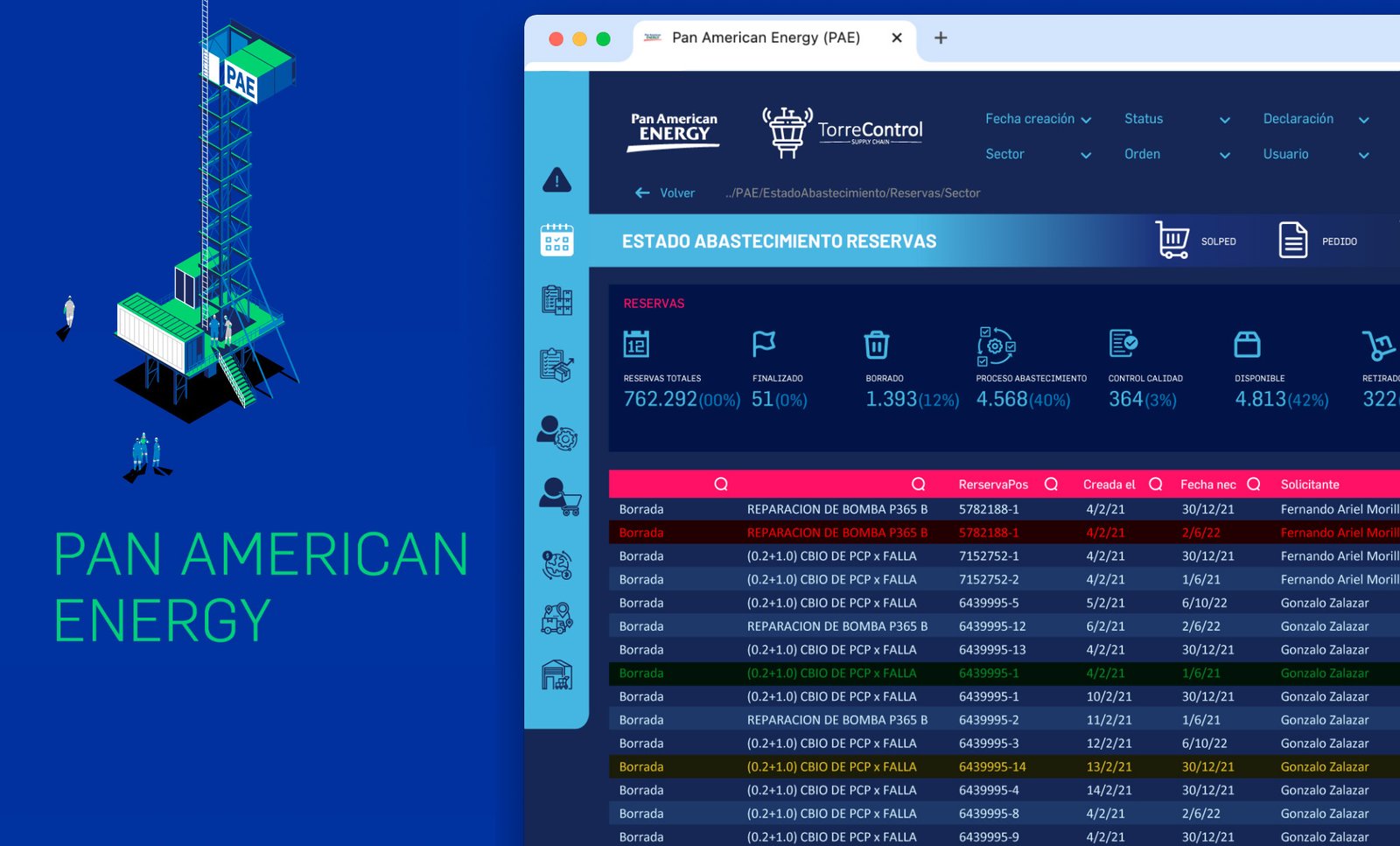Expand the Sector filter dropdown
The width and height of the screenshot is (1400, 846).
pos(1038,154)
